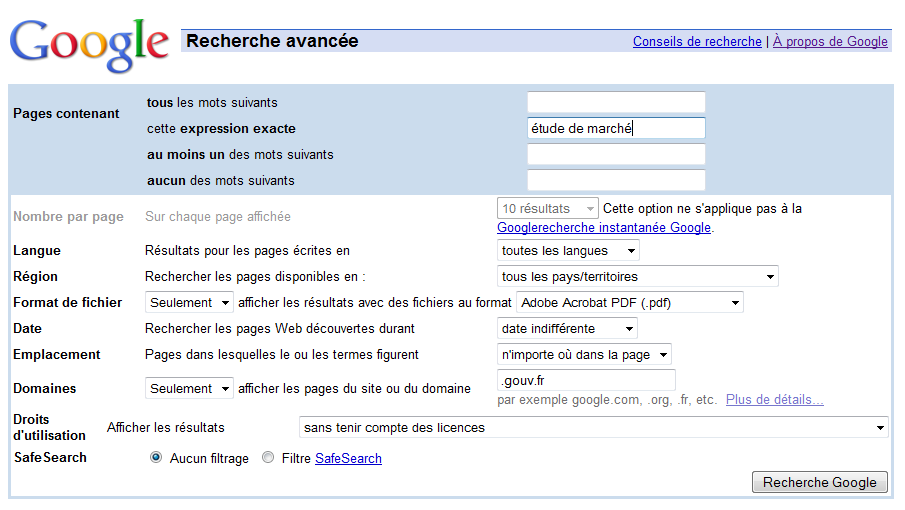Expand the sans tenir compte des licences dropdown
The height and width of the screenshot is (510, 905).
(x=593, y=428)
